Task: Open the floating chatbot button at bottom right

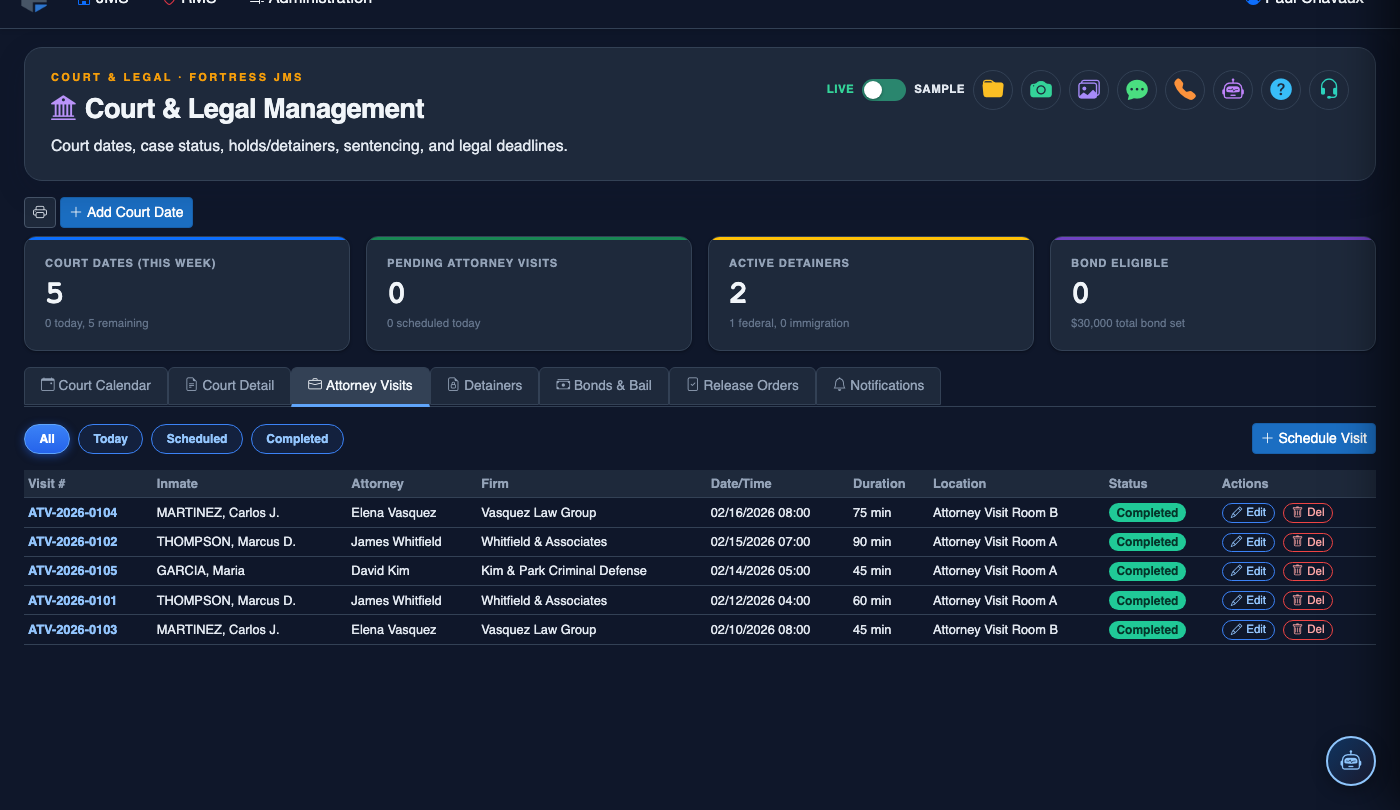Action: pyautogui.click(x=1351, y=760)
